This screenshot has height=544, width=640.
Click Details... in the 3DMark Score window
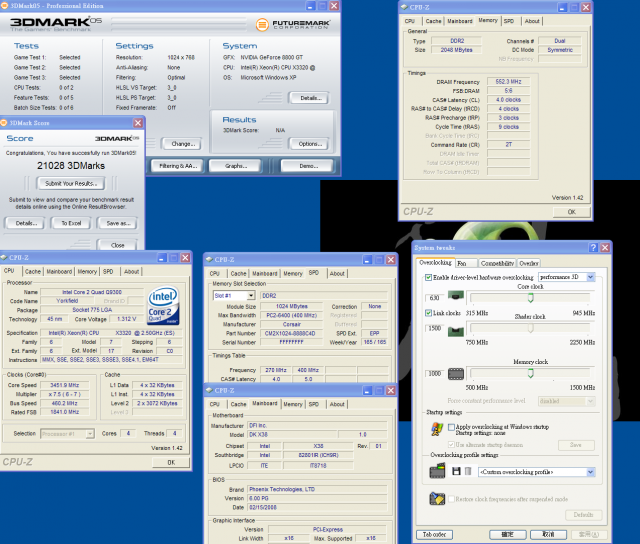point(26,223)
